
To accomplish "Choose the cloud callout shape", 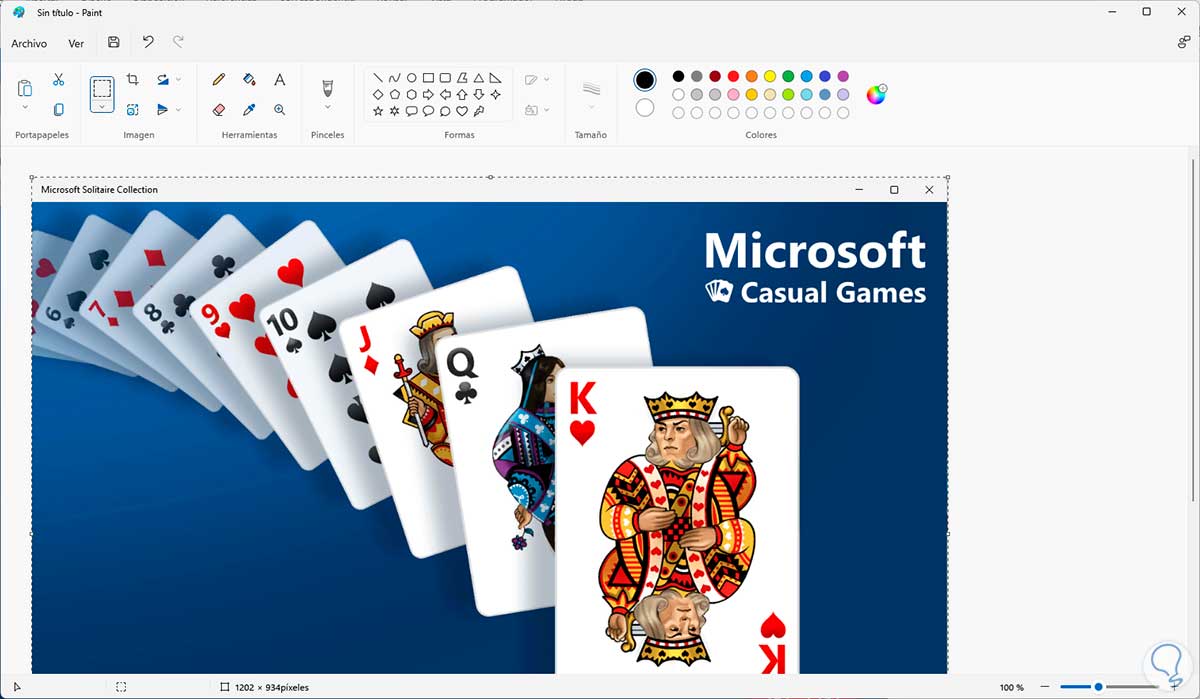I will tap(445, 111).
